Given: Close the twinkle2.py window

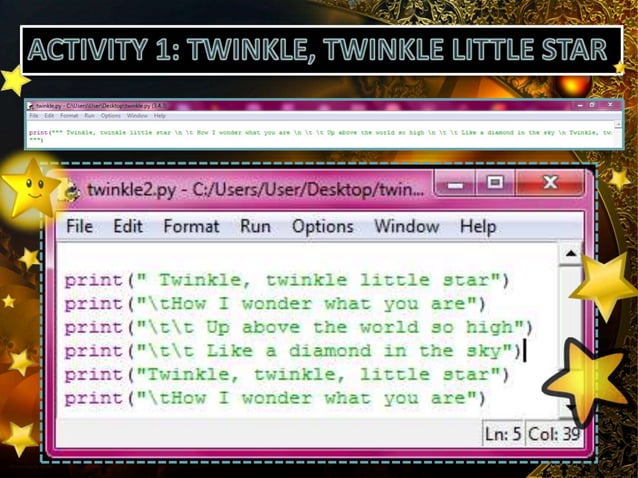Looking at the screenshot, I should (x=550, y=183).
